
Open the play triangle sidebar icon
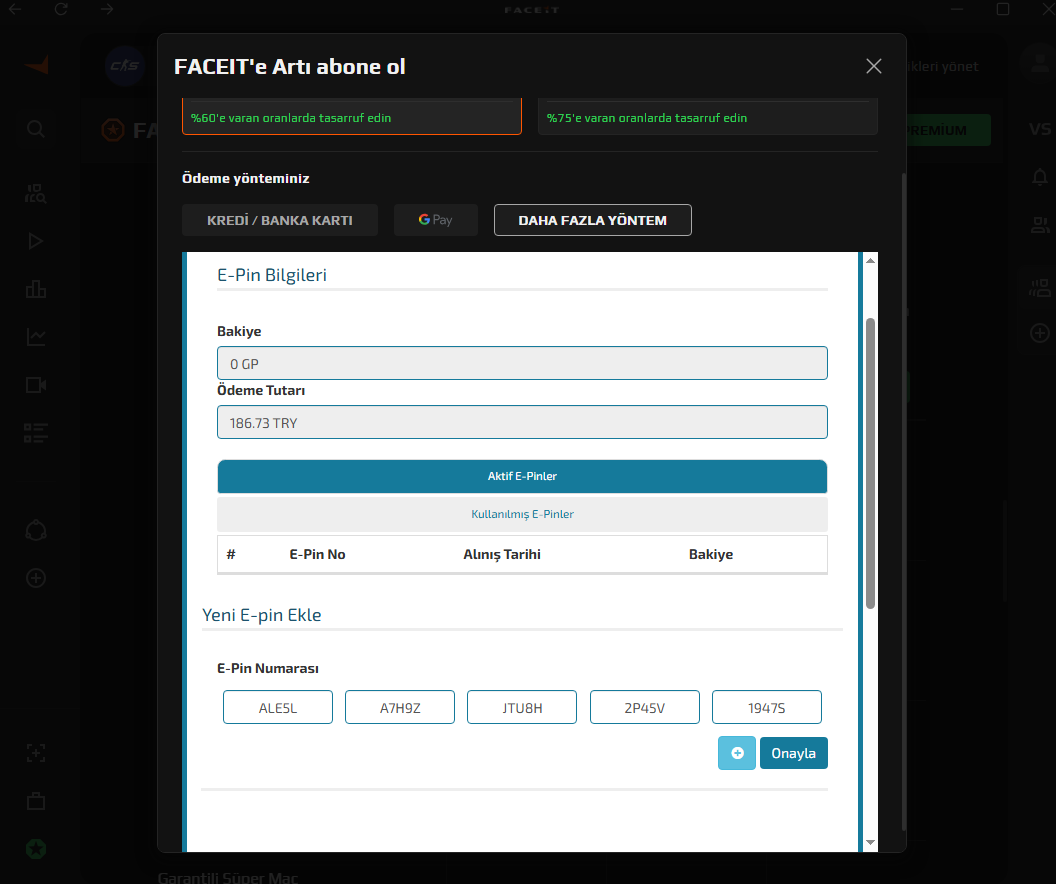(x=36, y=241)
